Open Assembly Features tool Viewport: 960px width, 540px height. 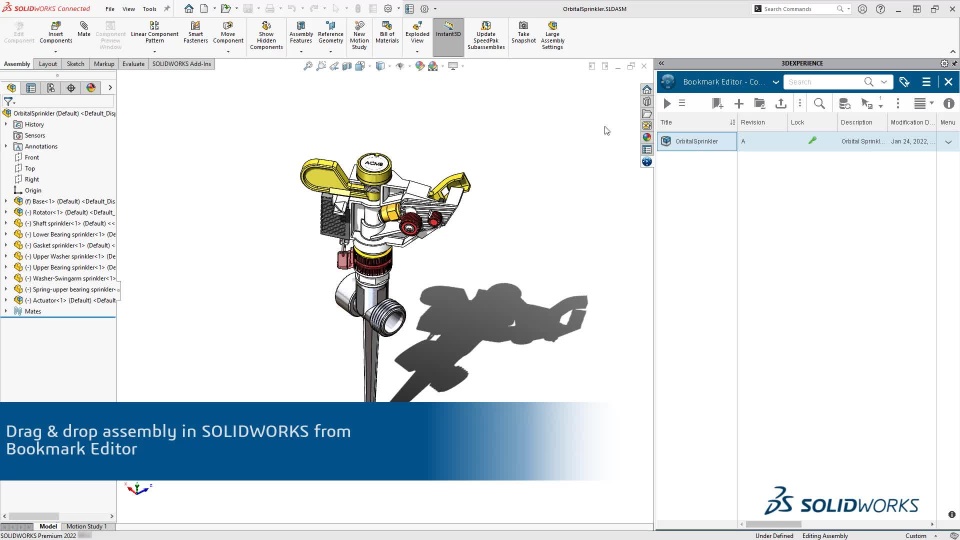[301, 32]
